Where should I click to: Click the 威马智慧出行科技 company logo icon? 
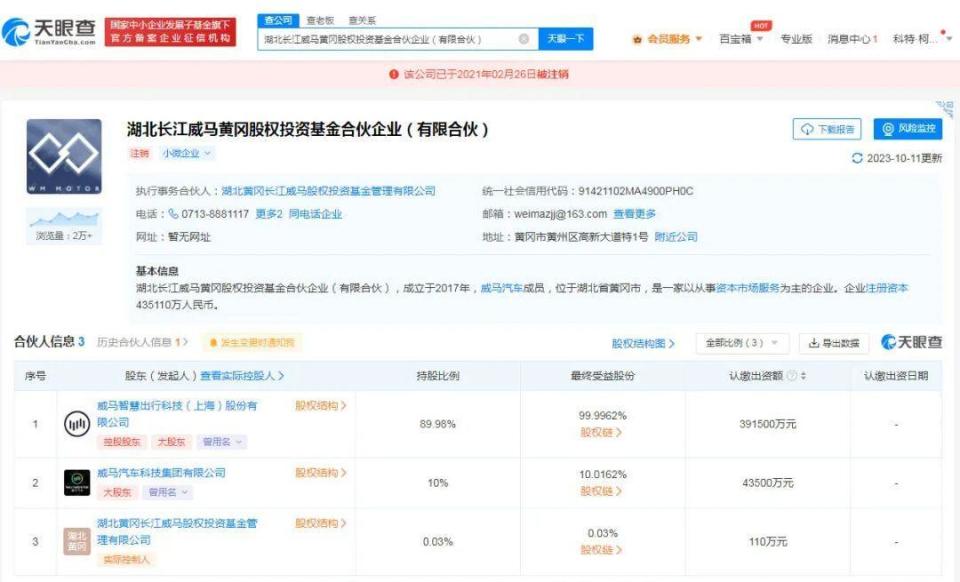(x=77, y=423)
